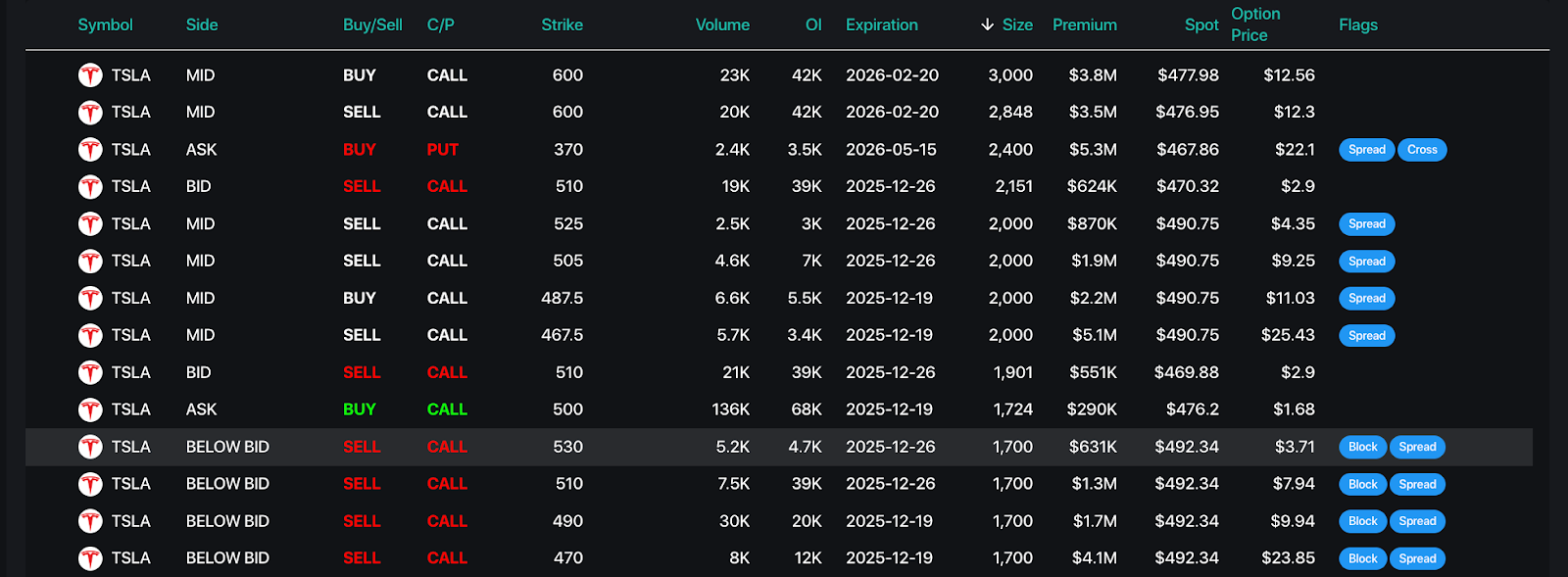This screenshot has width=1568, height=577.
Task: Click the Block badge on the 530 strike row
Action: point(1362,447)
